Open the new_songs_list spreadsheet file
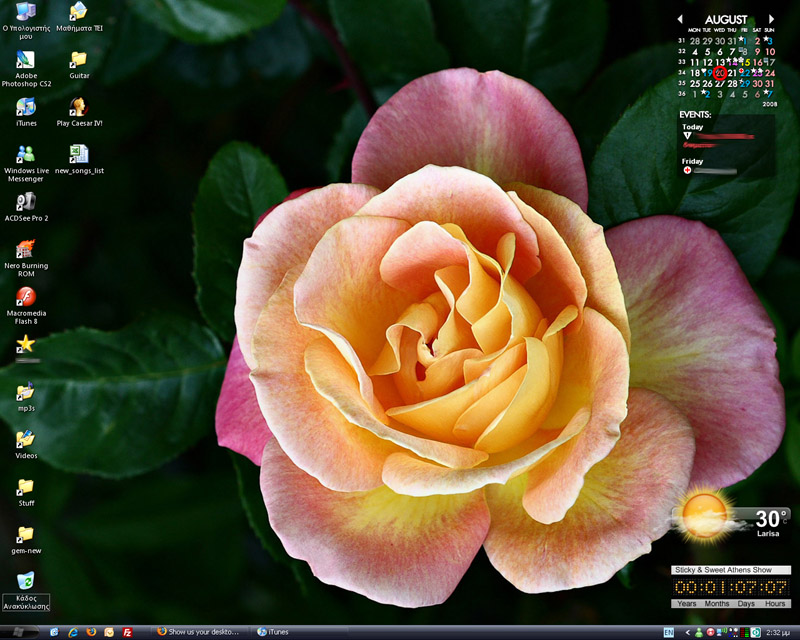This screenshot has height=640, width=800. tap(79, 154)
